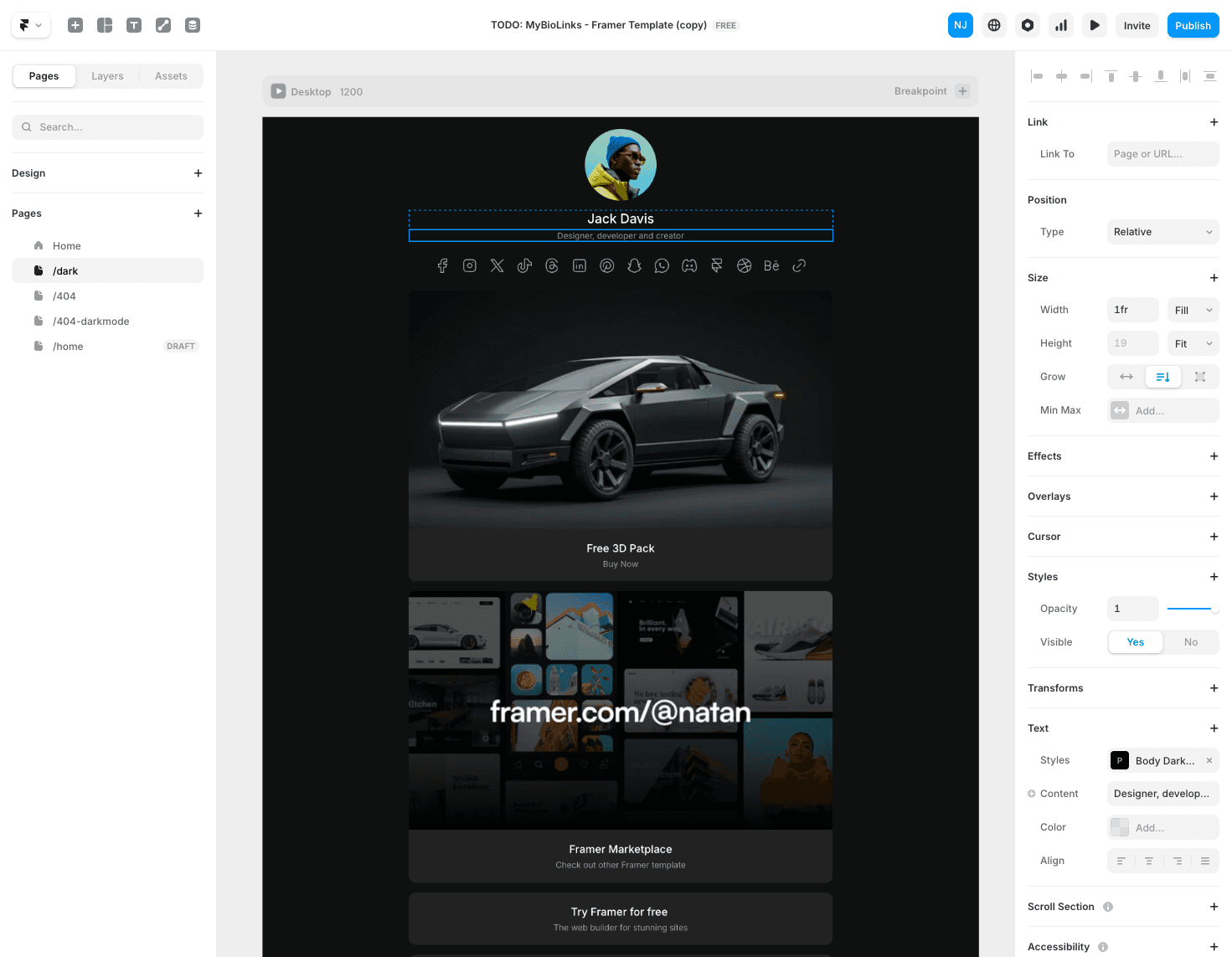Image resolution: width=1232 pixels, height=957 pixels.
Task: Click the Min Max Add field
Action: point(1162,410)
